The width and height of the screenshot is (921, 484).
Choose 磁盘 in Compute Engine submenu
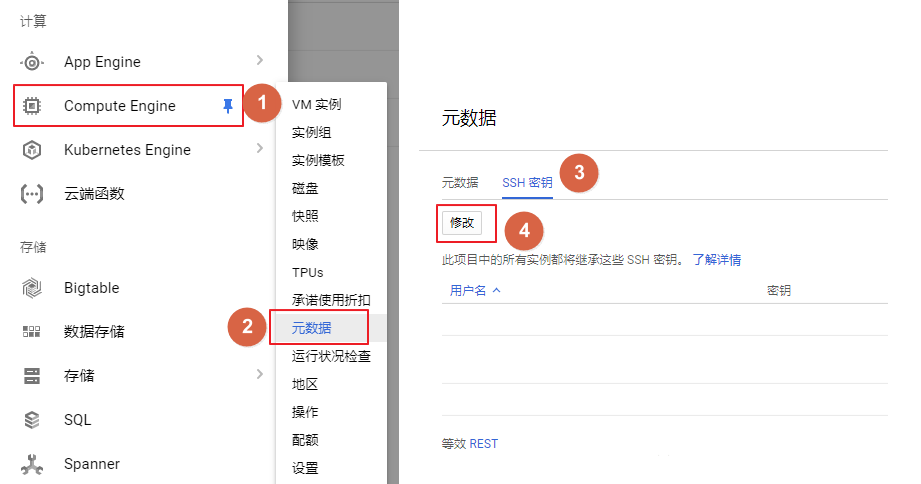(x=305, y=189)
